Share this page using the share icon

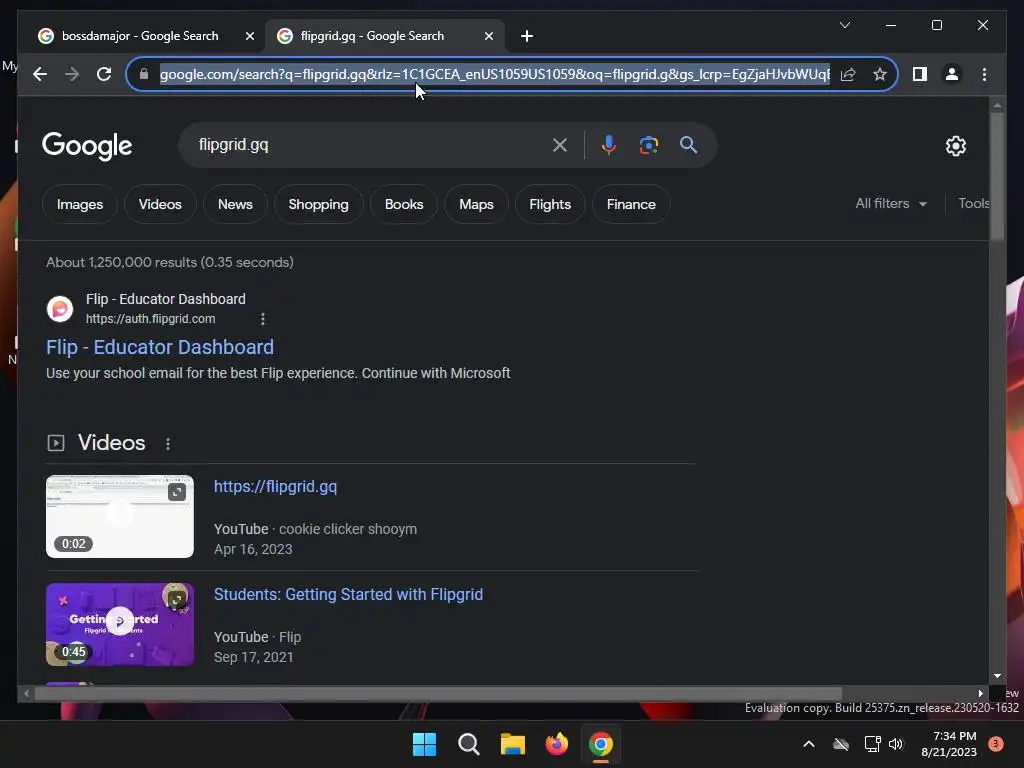click(x=848, y=74)
